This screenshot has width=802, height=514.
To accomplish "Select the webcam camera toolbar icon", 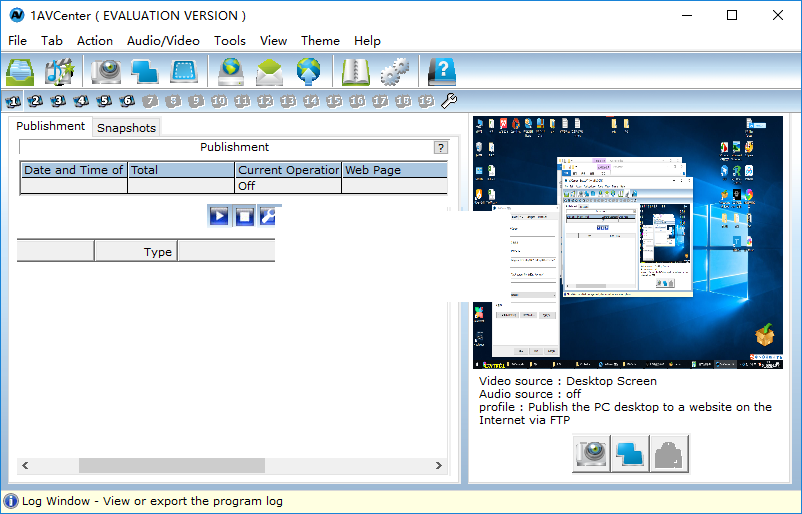I will click(x=106, y=72).
